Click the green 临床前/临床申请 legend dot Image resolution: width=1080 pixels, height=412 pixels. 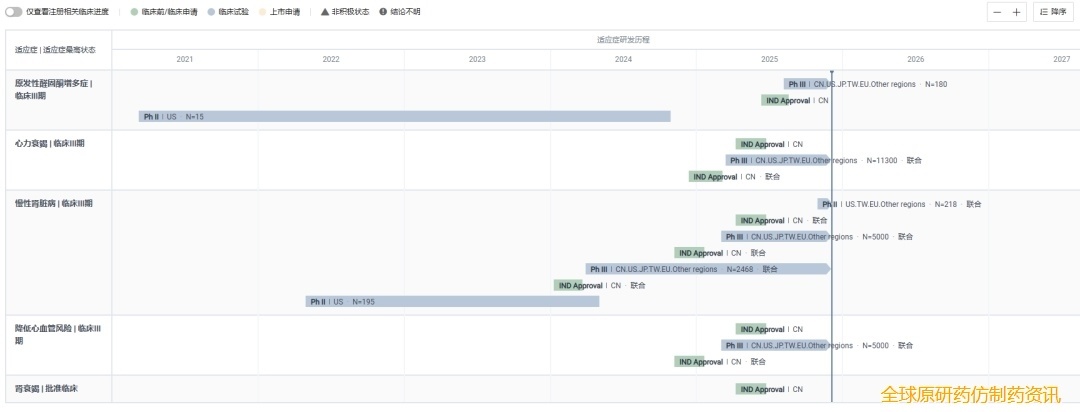click(134, 12)
